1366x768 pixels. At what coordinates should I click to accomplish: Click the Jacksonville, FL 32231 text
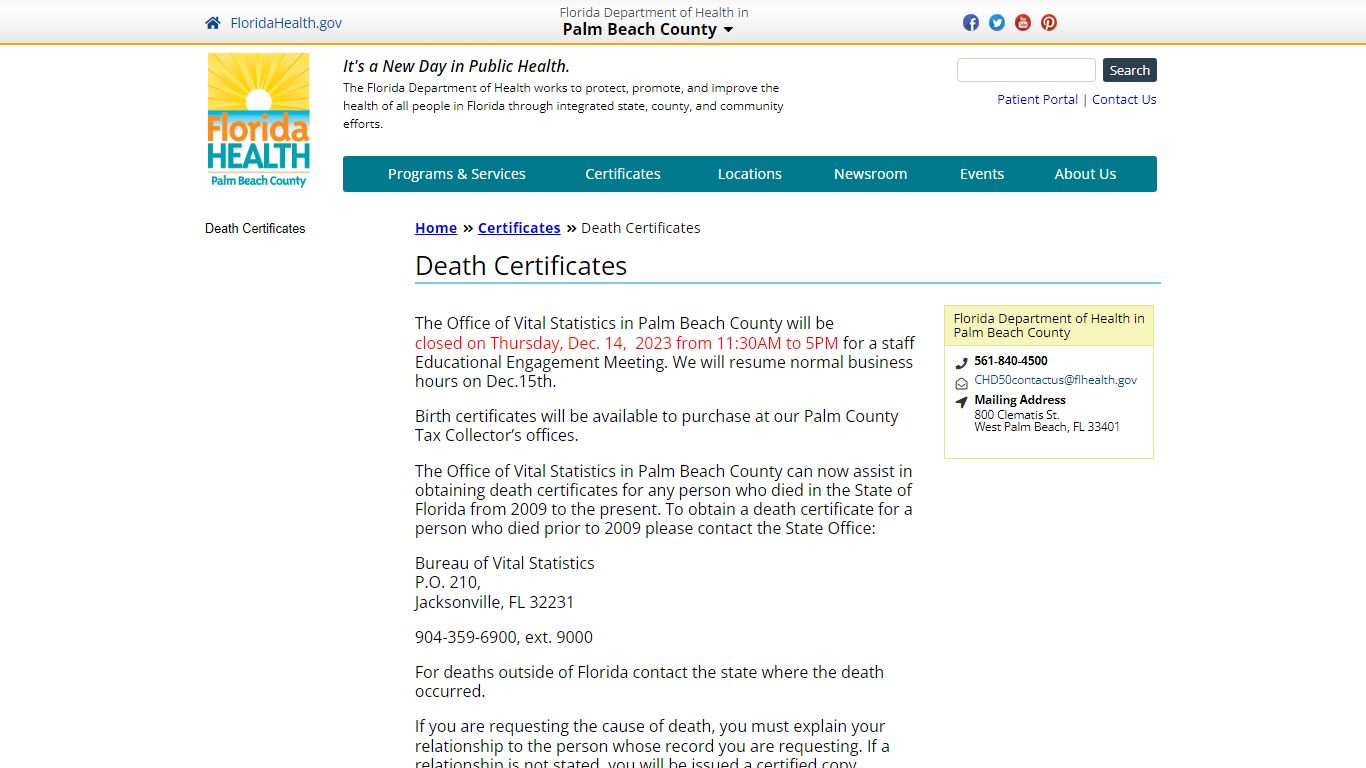pos(495,602)
